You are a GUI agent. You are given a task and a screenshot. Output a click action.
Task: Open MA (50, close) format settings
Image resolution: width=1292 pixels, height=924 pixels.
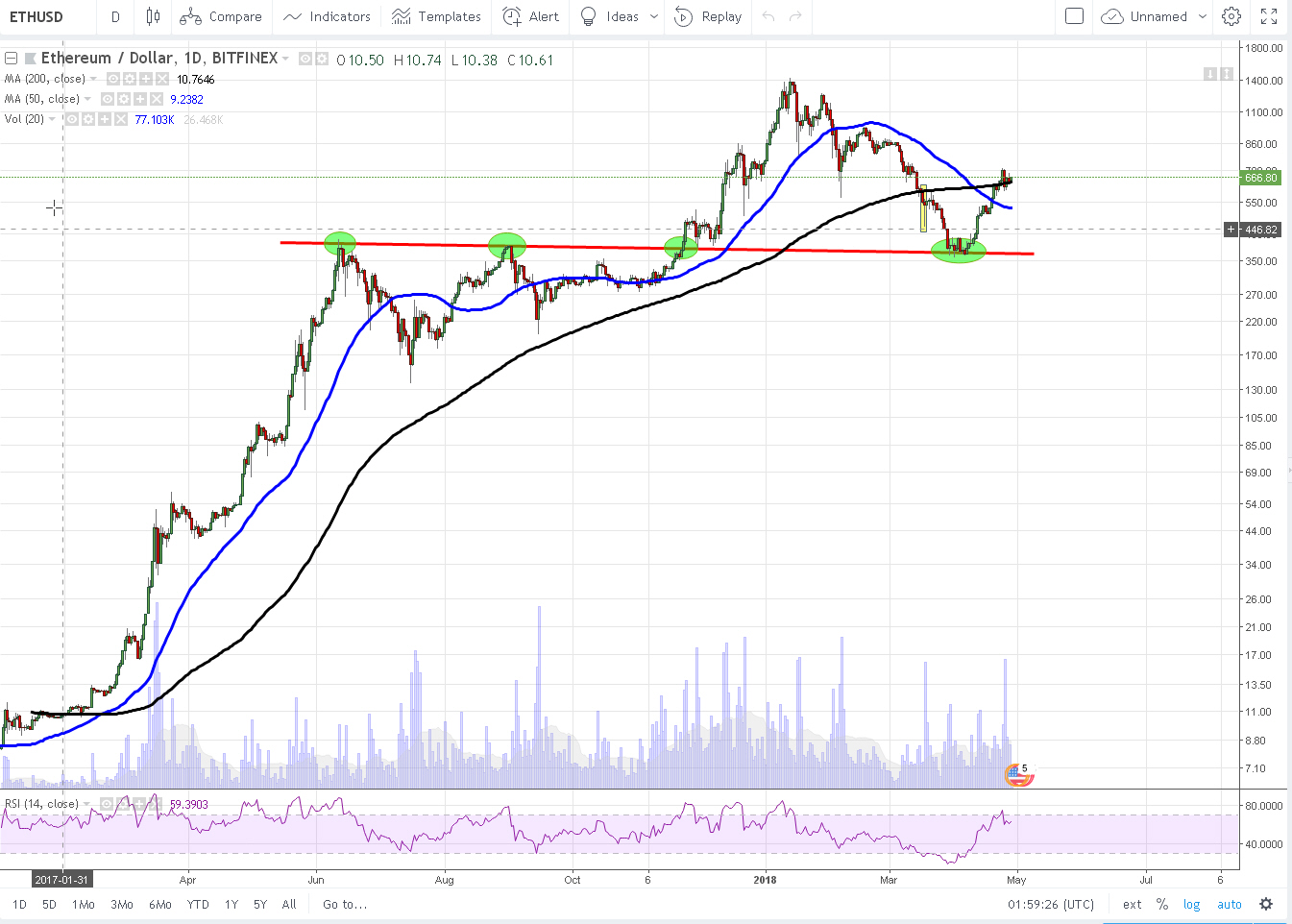(x=124, y=99)
